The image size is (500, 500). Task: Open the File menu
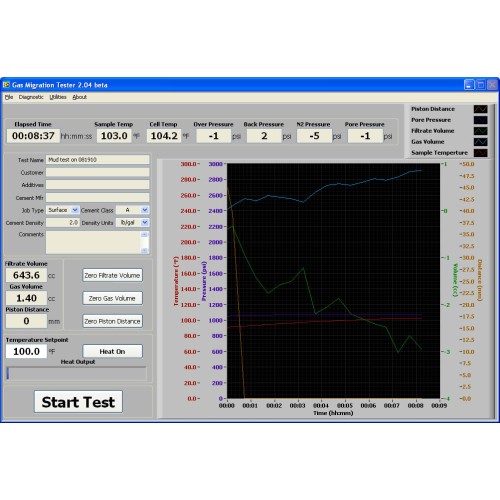point(9,97)
